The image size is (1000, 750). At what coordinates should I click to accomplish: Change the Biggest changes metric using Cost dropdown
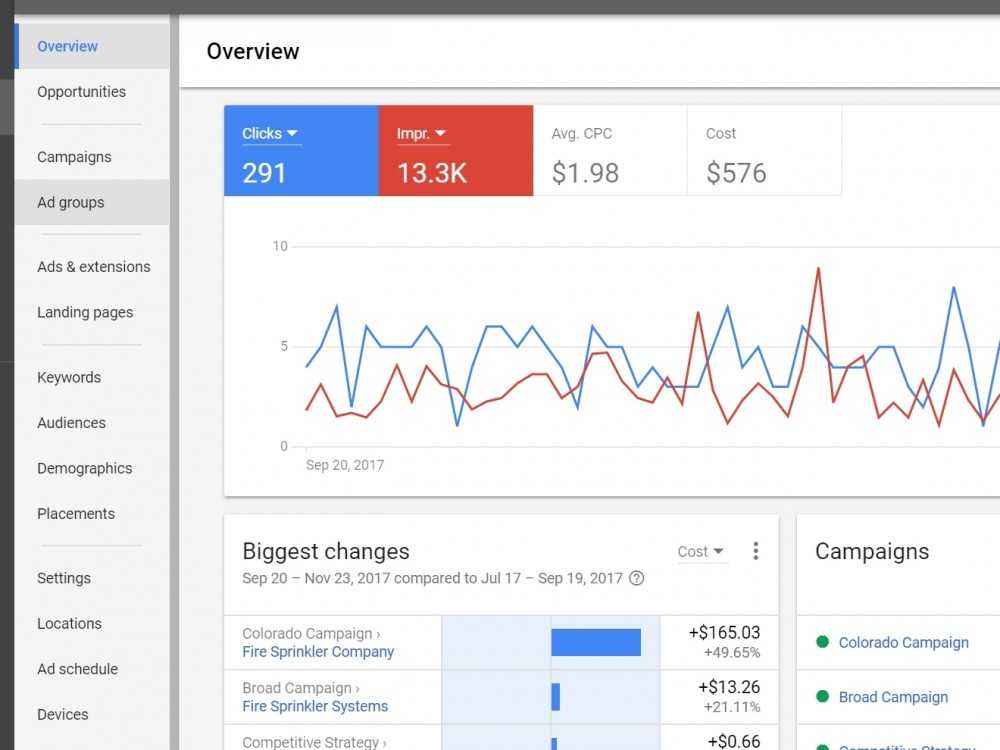click(702, 551)
